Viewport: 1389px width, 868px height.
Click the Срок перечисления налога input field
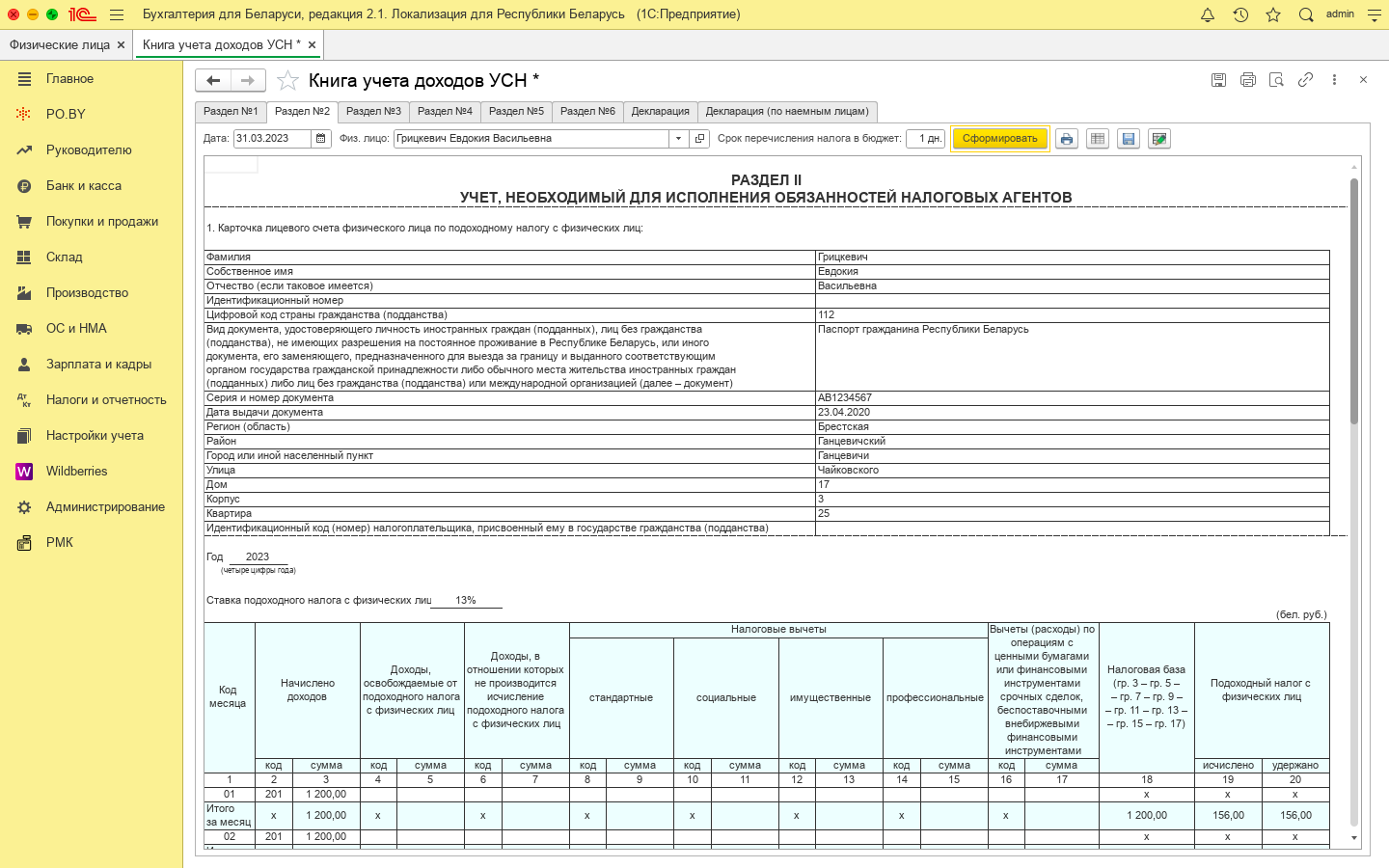(924, 139)
